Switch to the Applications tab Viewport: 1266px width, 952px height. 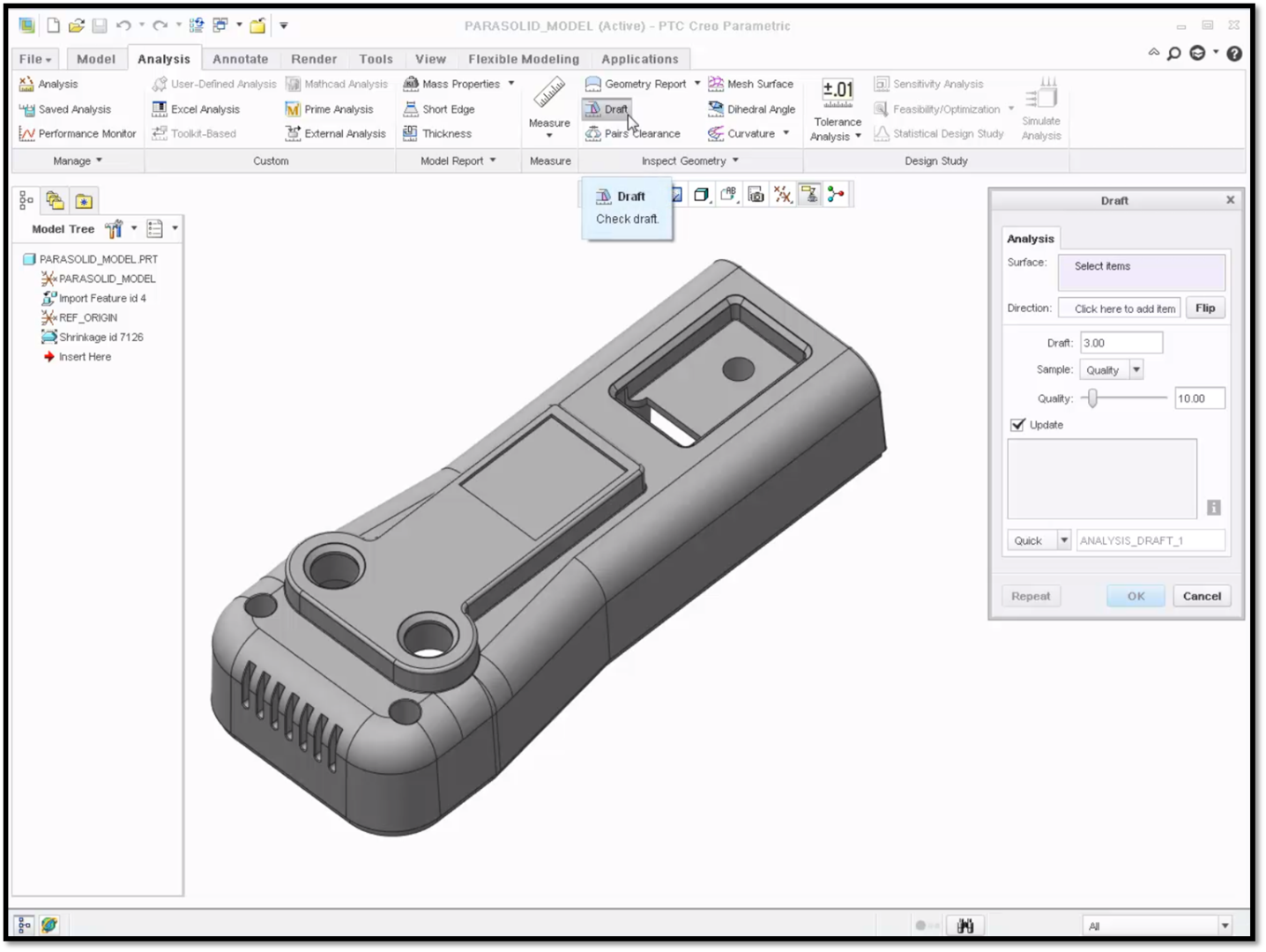click(640, 59)
